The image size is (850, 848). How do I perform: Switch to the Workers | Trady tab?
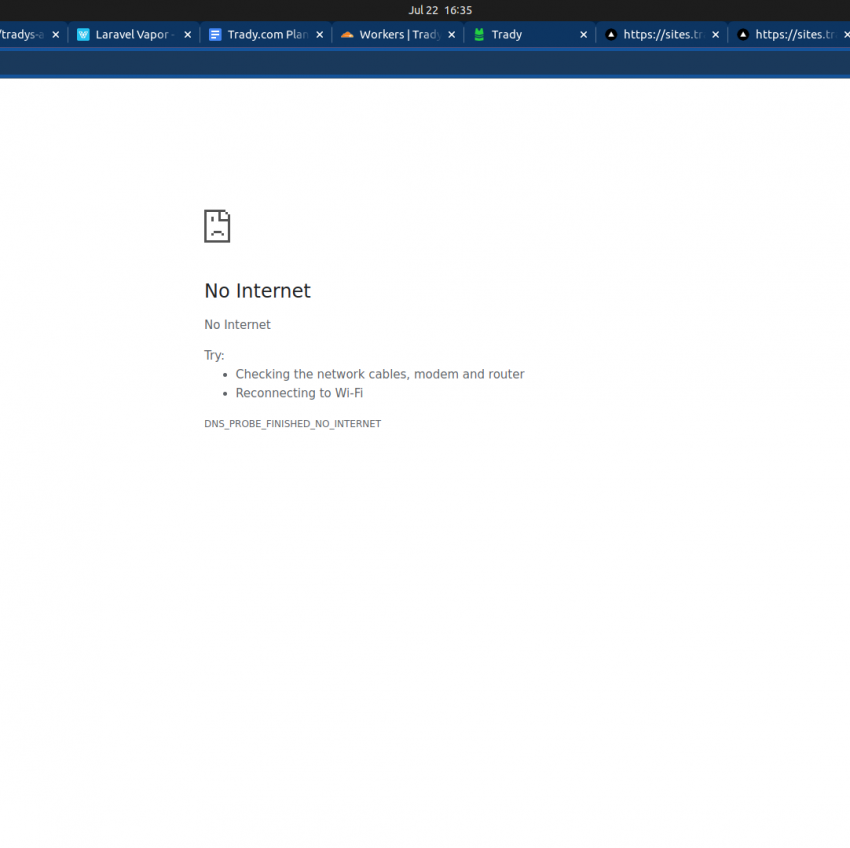[x=399, y=35]
